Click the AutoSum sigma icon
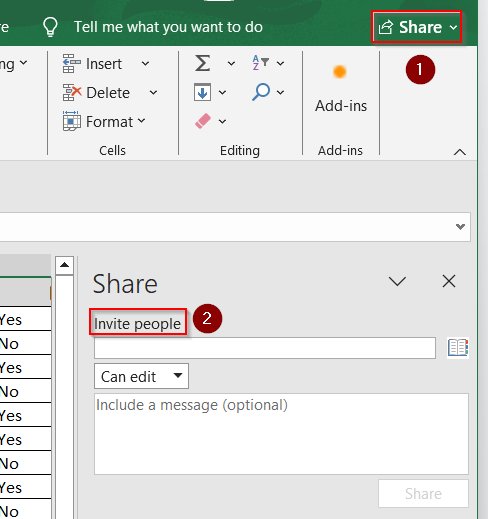The height and width of the screenshot is (519, 488). pos(202,63)
